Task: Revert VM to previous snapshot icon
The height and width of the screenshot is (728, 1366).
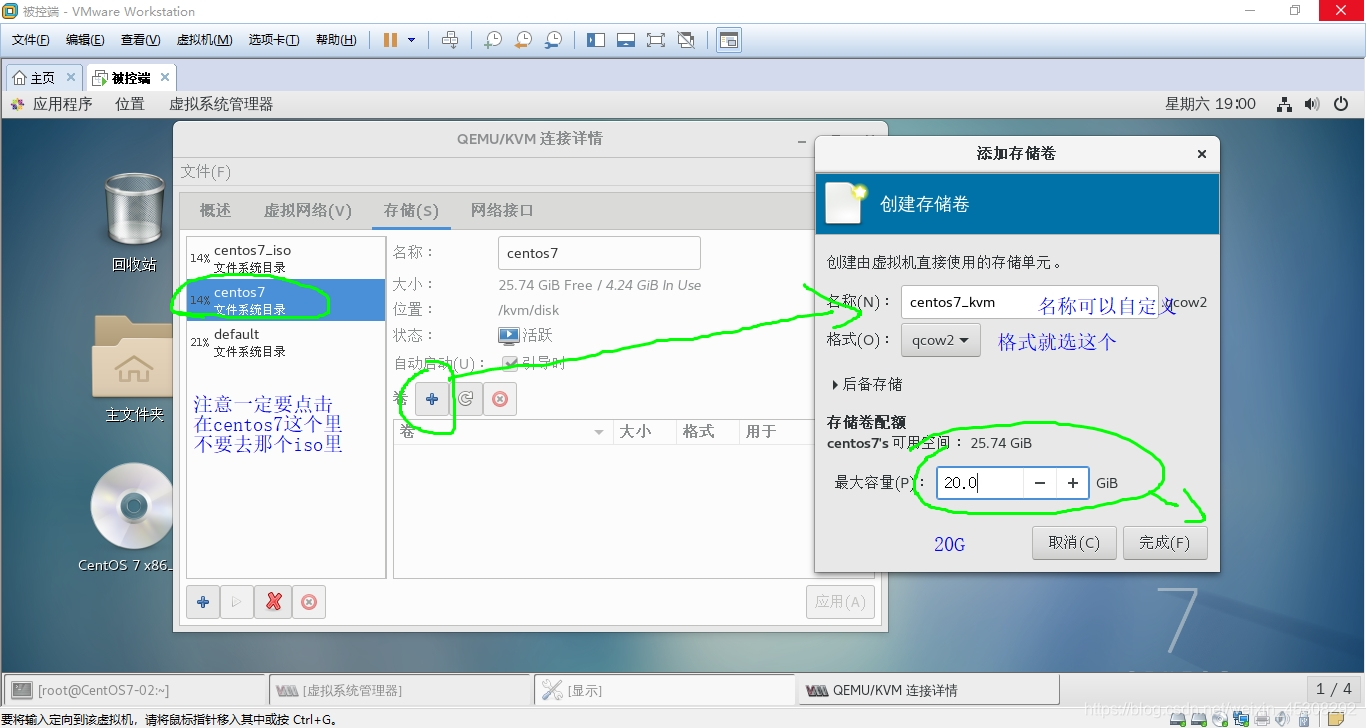Action: [x=523, y=40]
